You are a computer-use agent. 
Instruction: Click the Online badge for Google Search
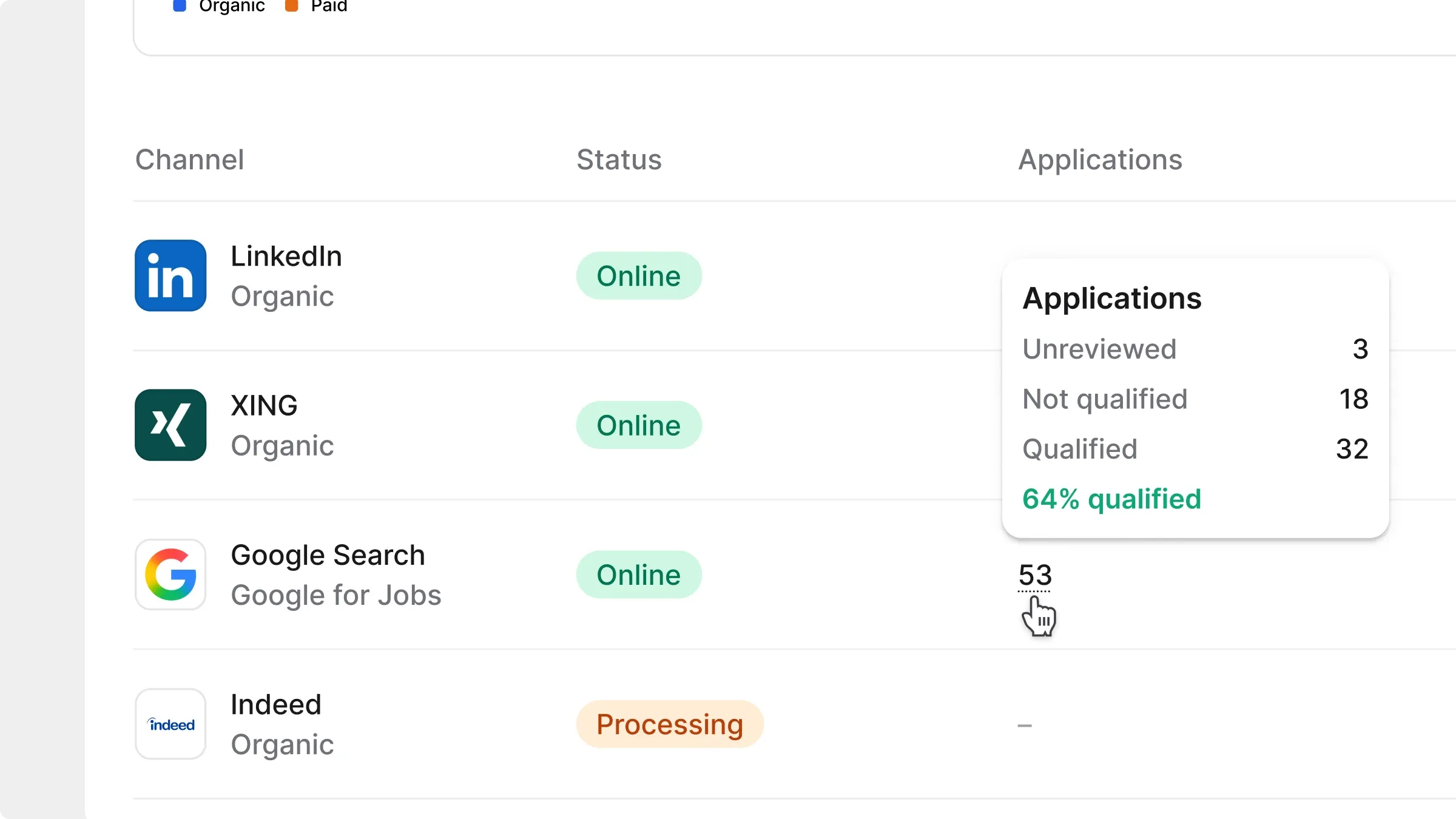639,575
